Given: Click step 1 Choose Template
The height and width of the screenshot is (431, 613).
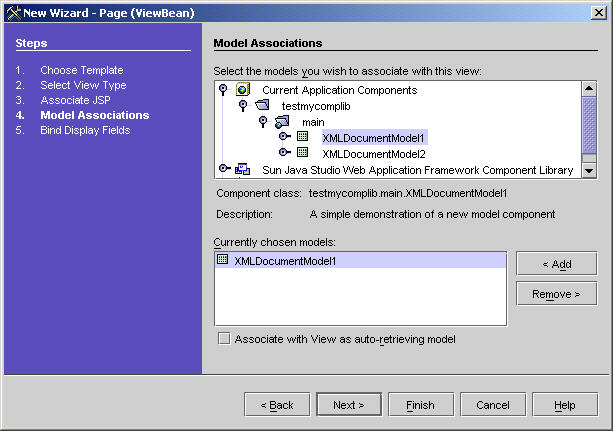Looking at the screenshot, I should point(82,70).
